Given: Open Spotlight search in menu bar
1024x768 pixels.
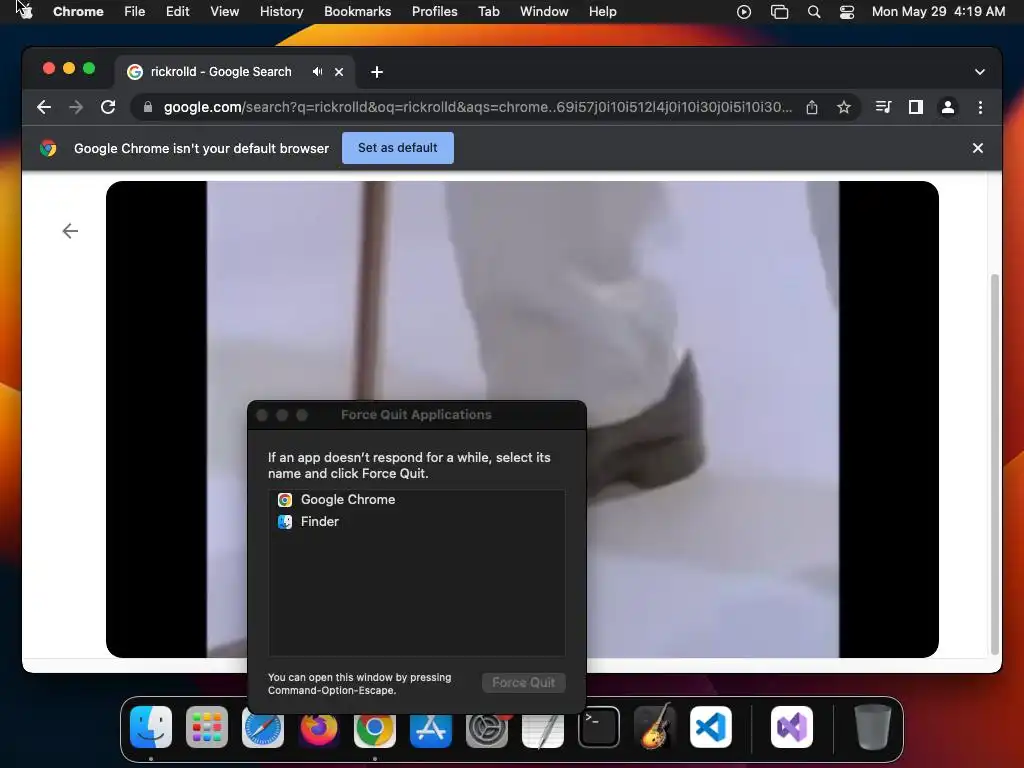Looking at the screenshot, I should pyautogui.click(x=814, y=12).
